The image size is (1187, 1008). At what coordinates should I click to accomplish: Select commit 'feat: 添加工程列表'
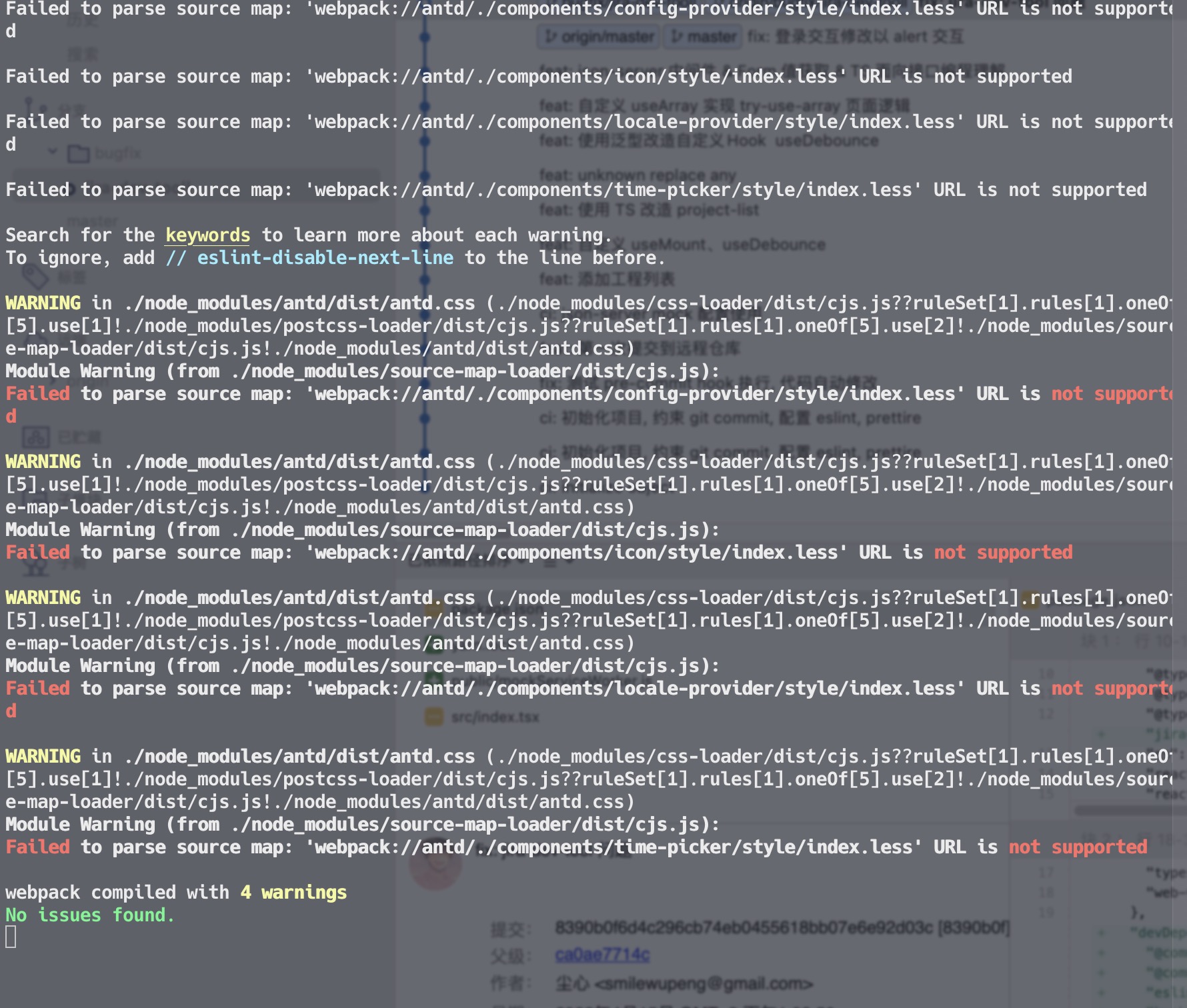coord(607,279)
